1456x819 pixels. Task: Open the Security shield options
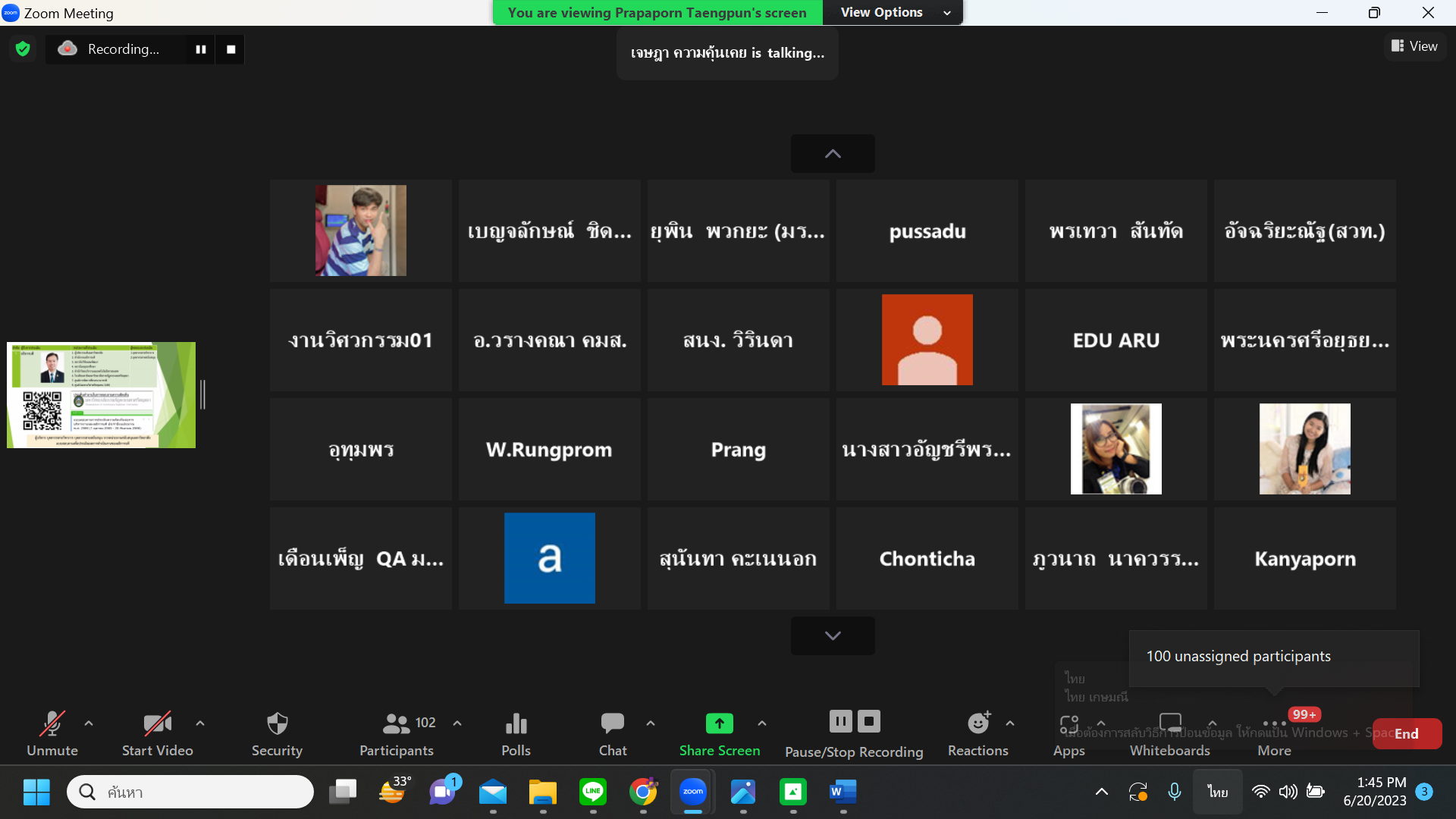click(x=277, y=734)
